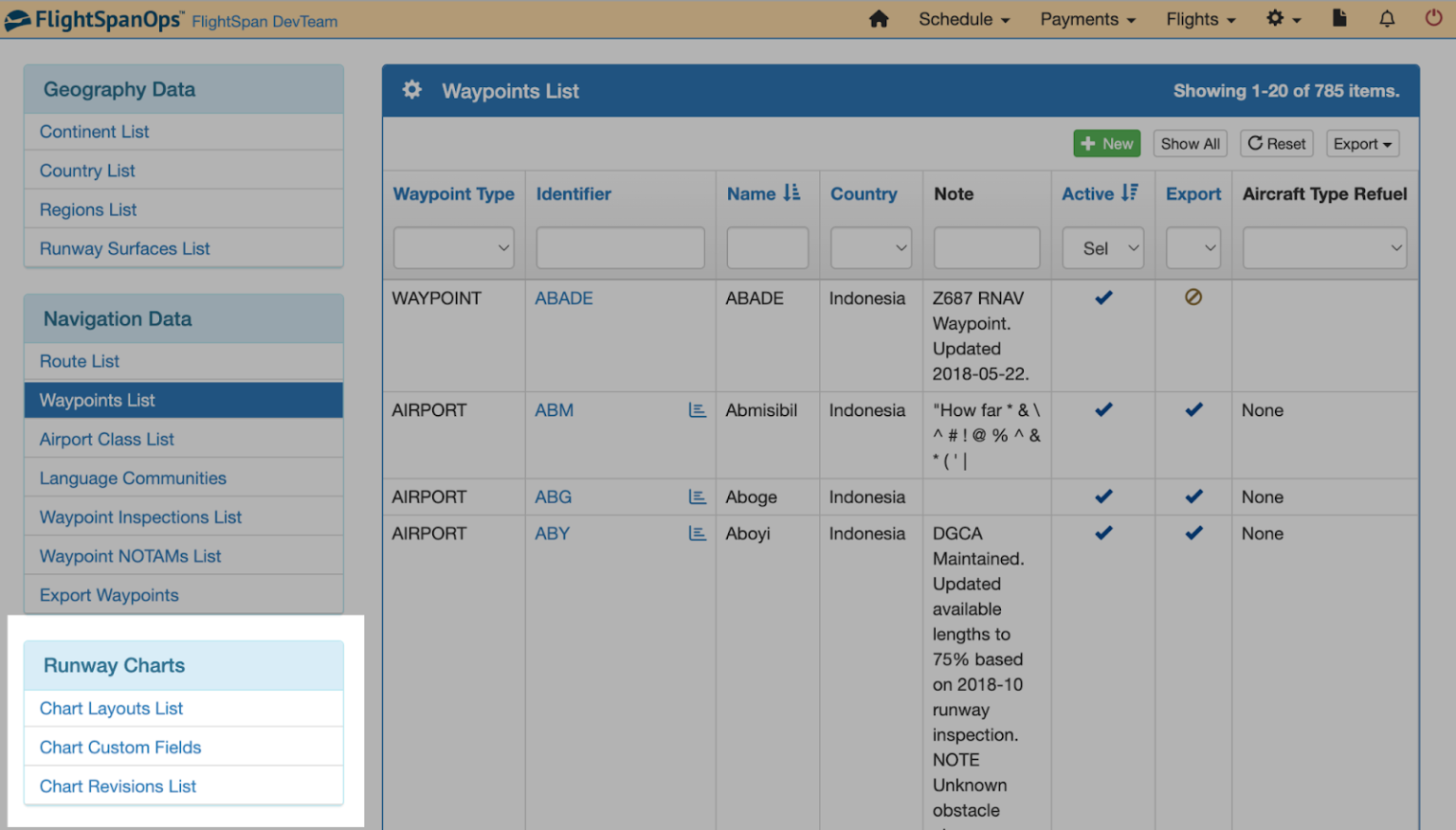Open the Flights menu
The image size is (1456, 830).
[1199, 18]
